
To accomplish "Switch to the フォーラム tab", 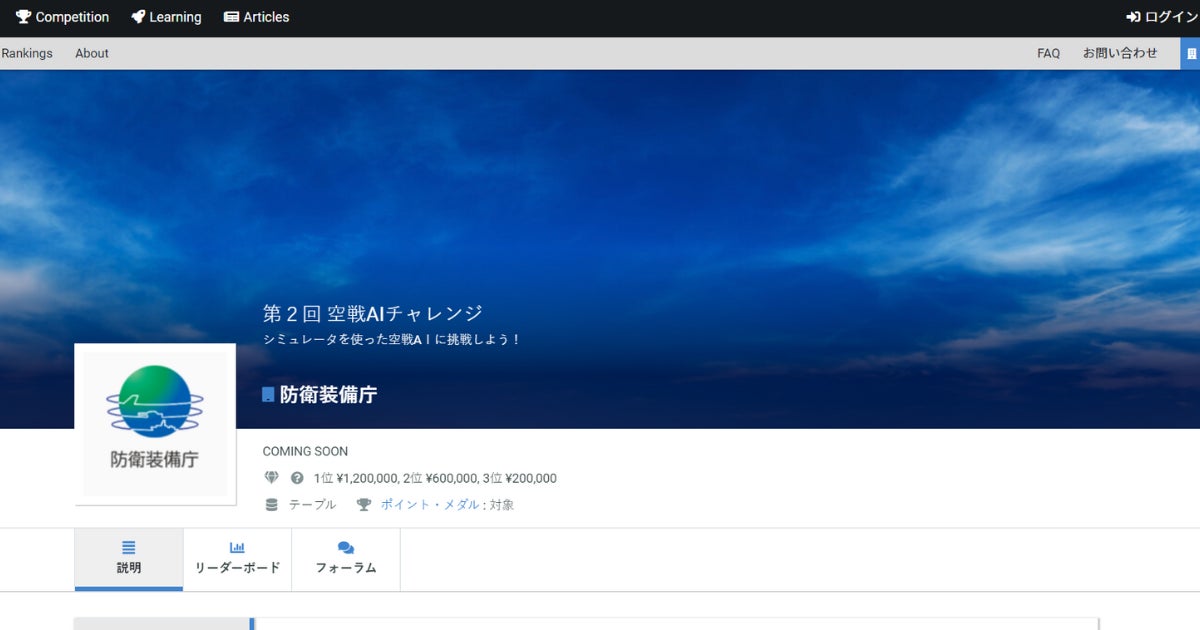I will pyautogui.click(x=346, y=558).
